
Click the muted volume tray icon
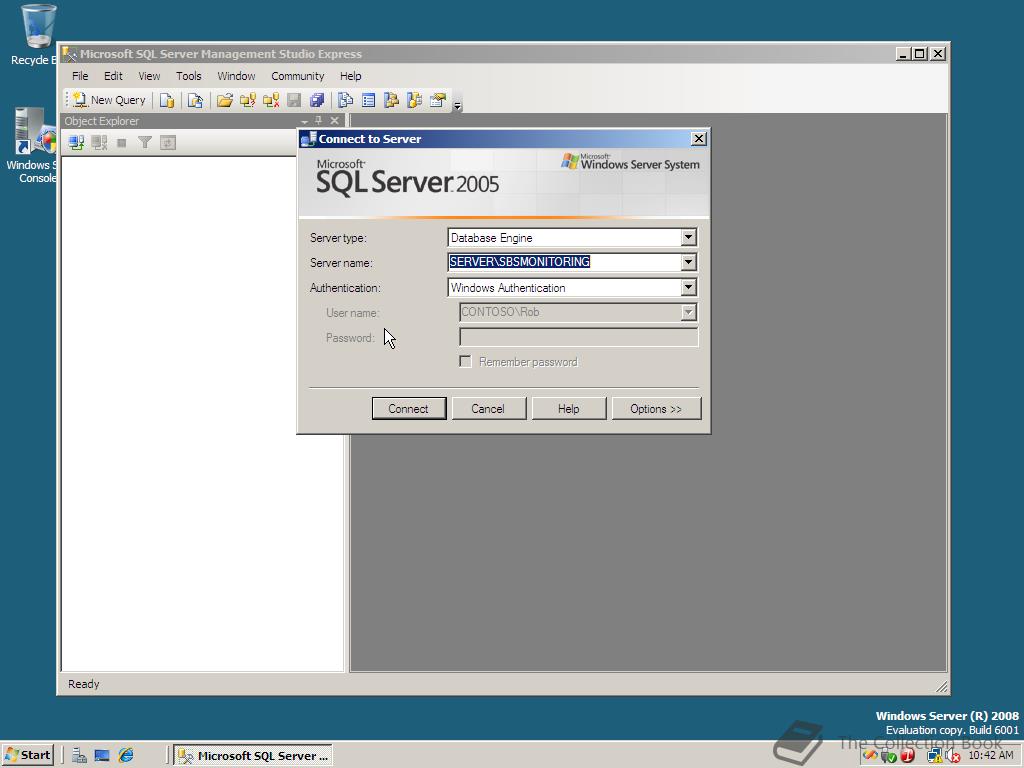952,756
